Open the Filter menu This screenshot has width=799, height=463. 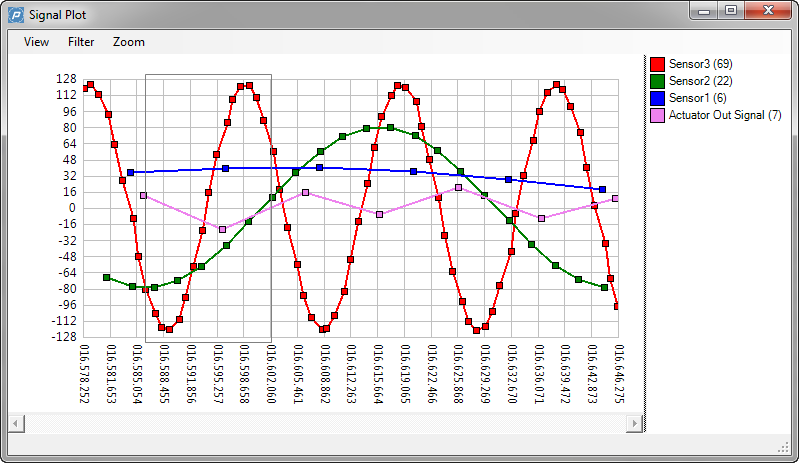[81, 42]
